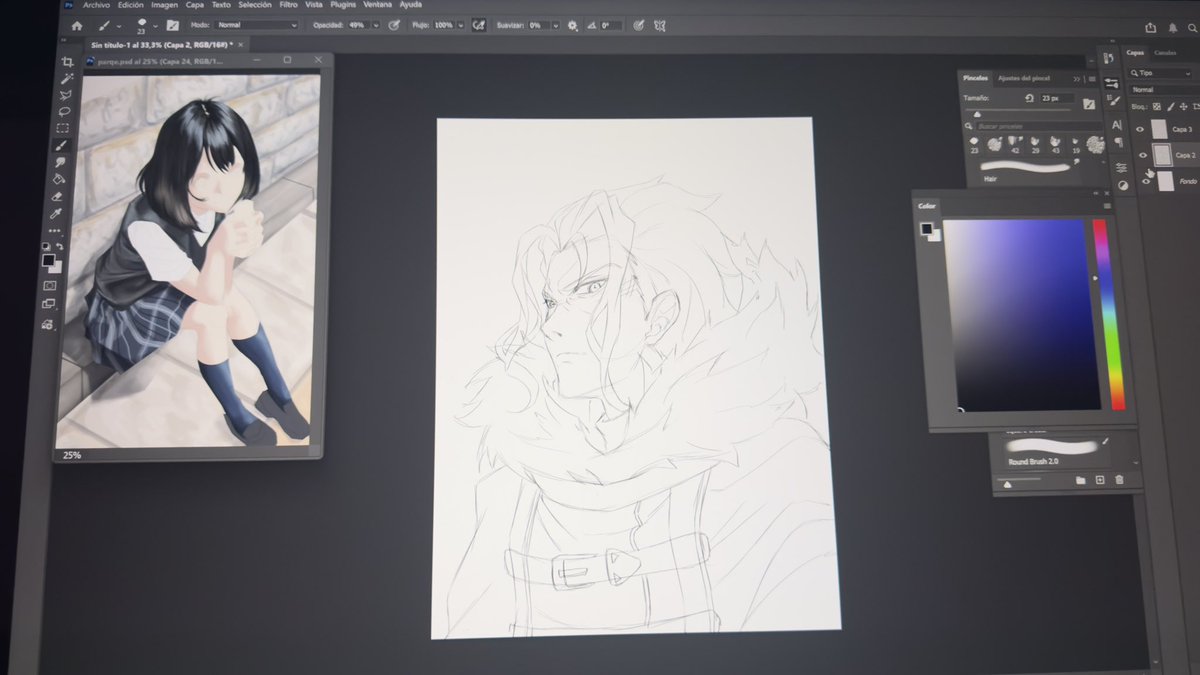The width and height of the screenshot is (1200, 675).
Task: Select the Eyedropper tool
Action: point(57,213)
